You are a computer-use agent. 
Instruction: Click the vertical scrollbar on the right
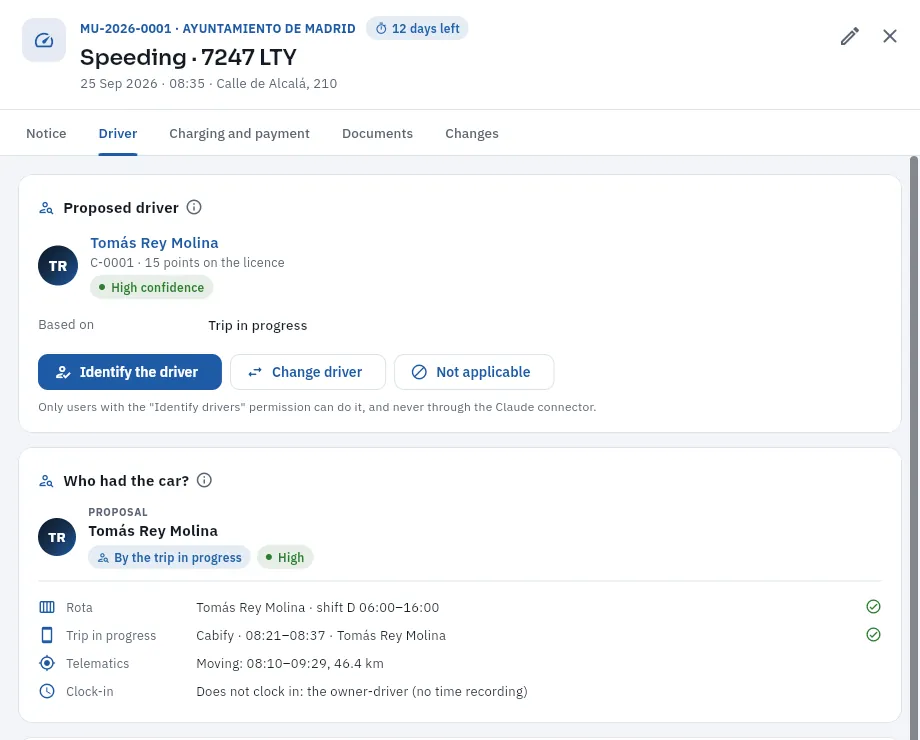click(914, 446)
